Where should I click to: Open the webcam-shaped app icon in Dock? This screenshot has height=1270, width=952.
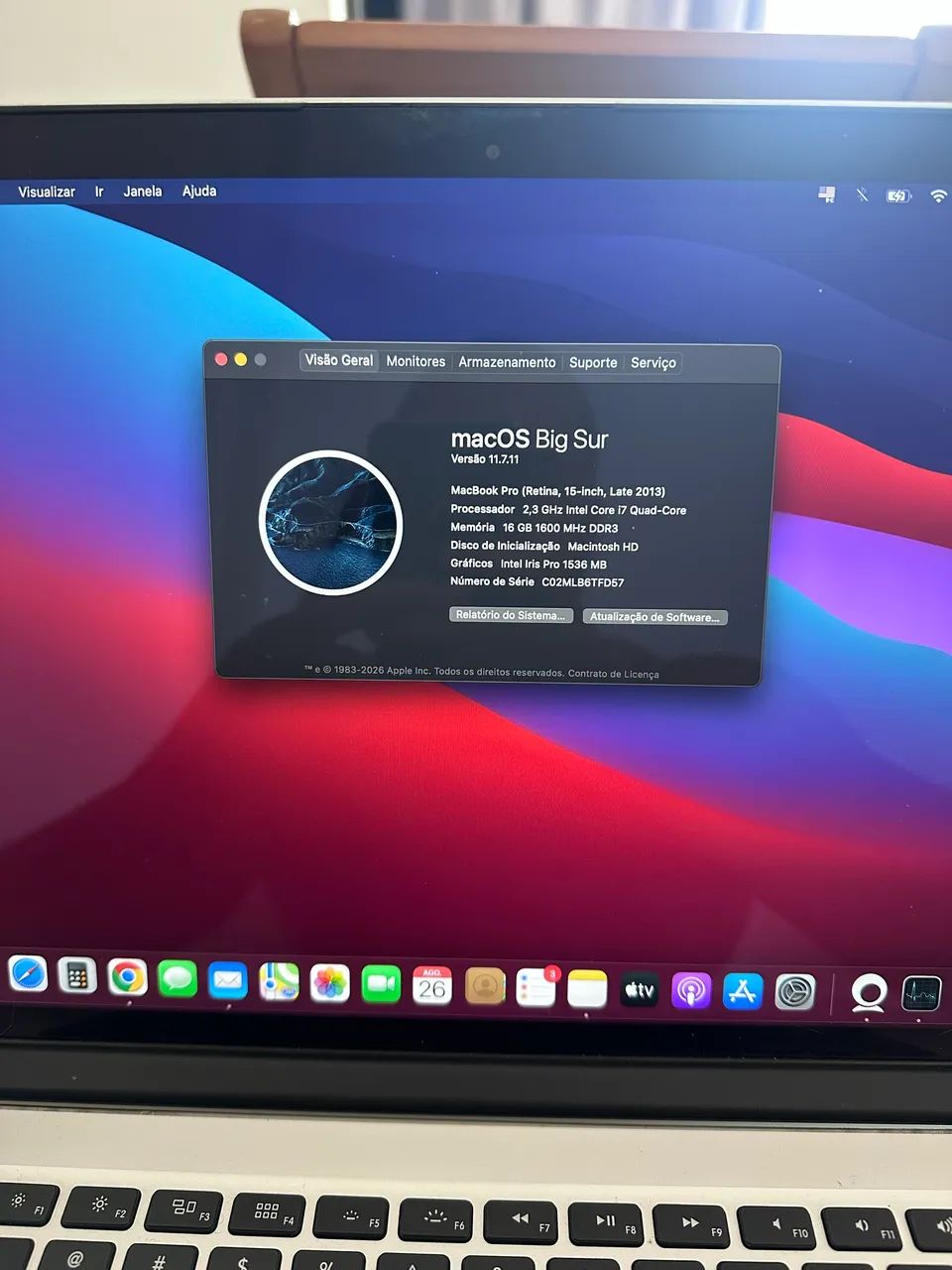[869, 993]
